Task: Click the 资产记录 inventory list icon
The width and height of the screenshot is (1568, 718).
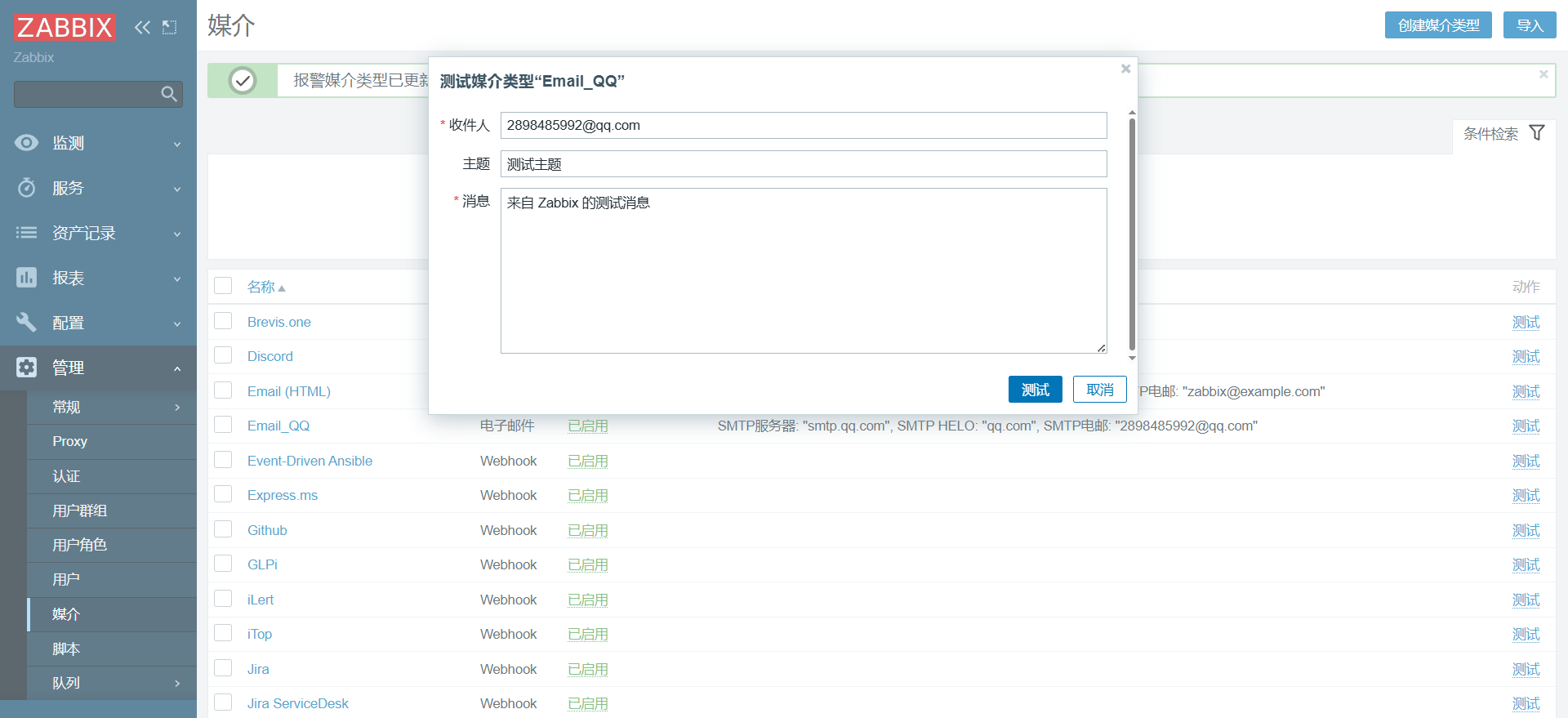Action: [x=26, y=233]
